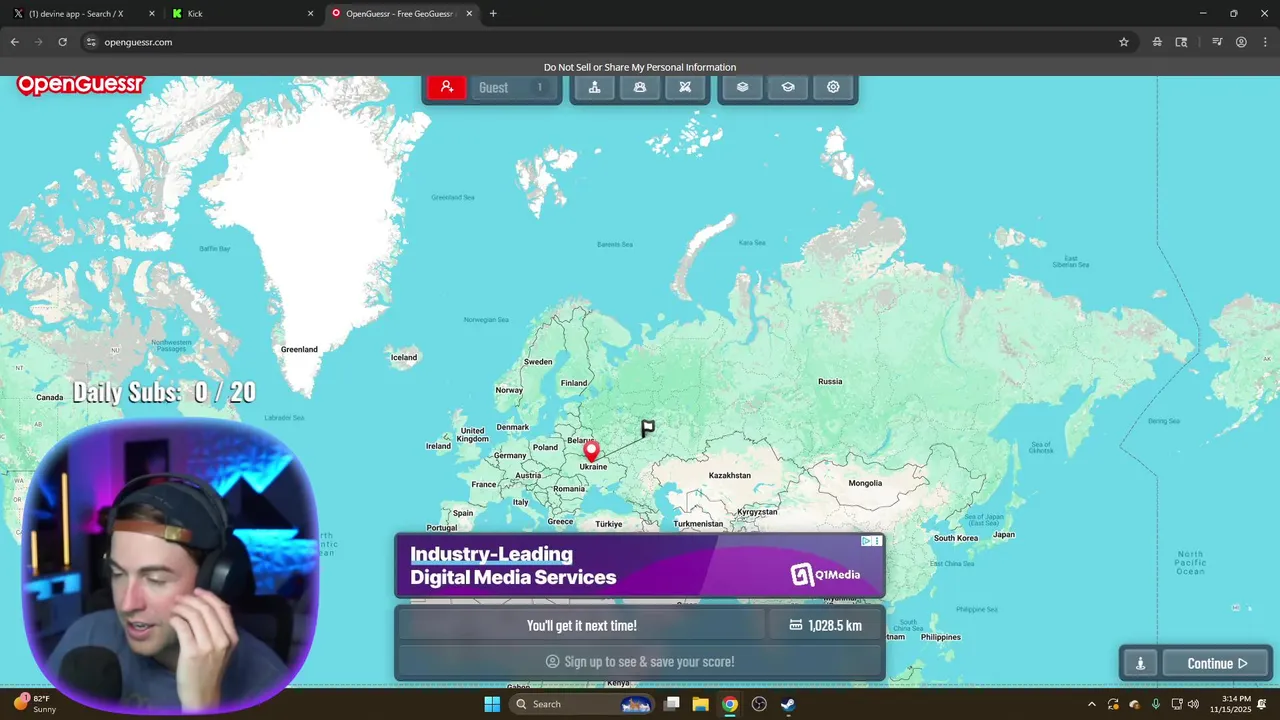Close the devine app X tab
This screenshot has height=720, width=1280.
[x=152, y=13]
